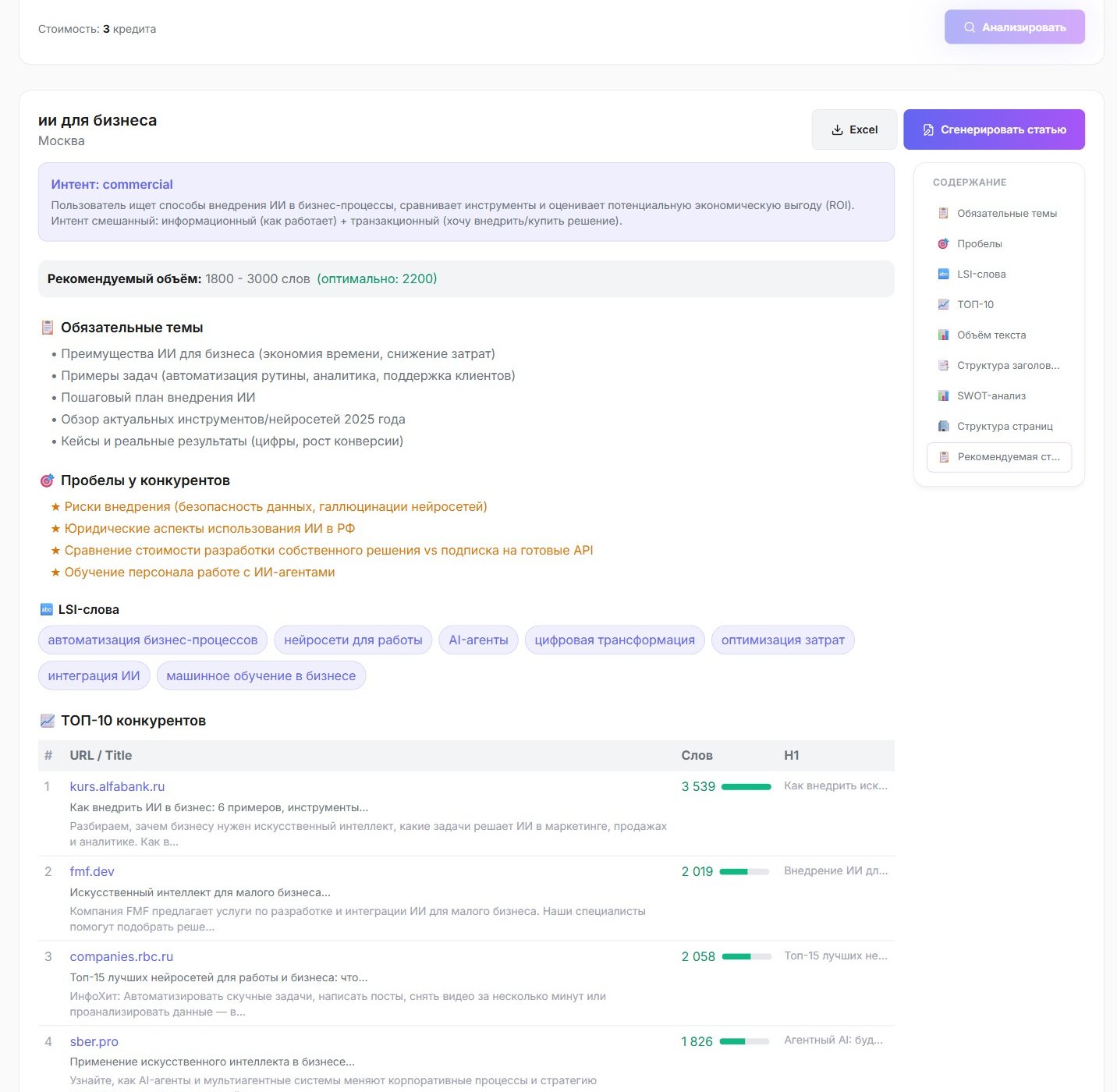The image size is (1117, 1092).
Task: Click LSI tag интеграция ИИ
Action: (x=94, y=676)
